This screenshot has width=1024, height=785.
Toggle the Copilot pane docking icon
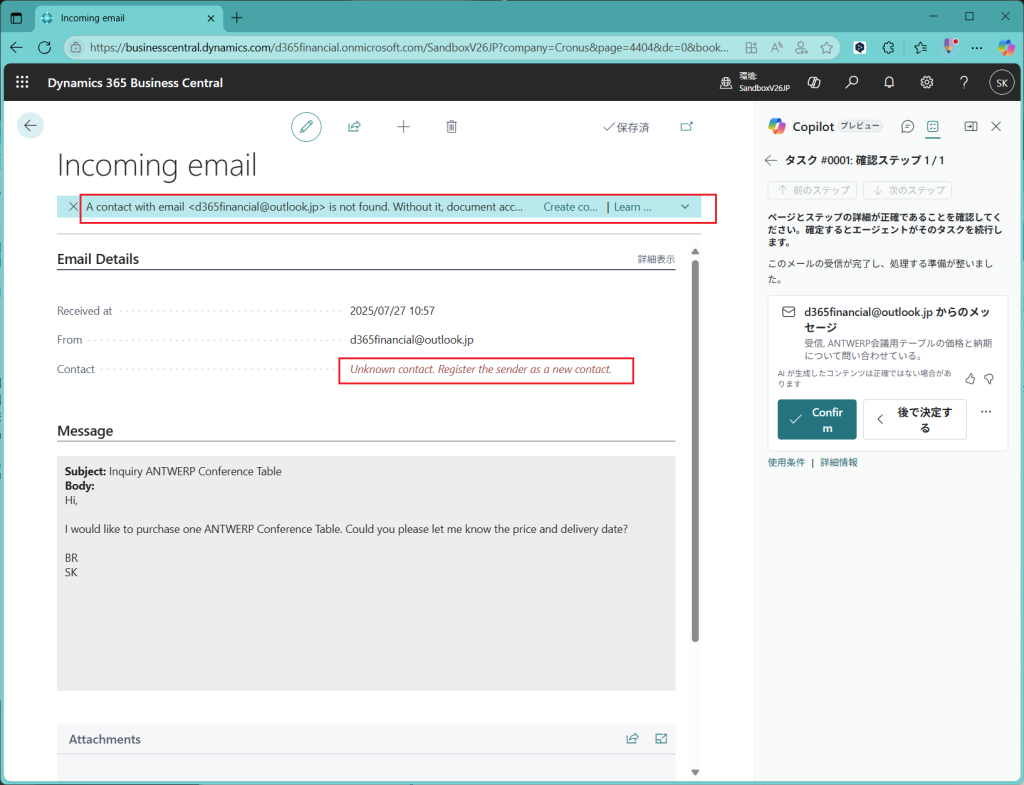971,127
